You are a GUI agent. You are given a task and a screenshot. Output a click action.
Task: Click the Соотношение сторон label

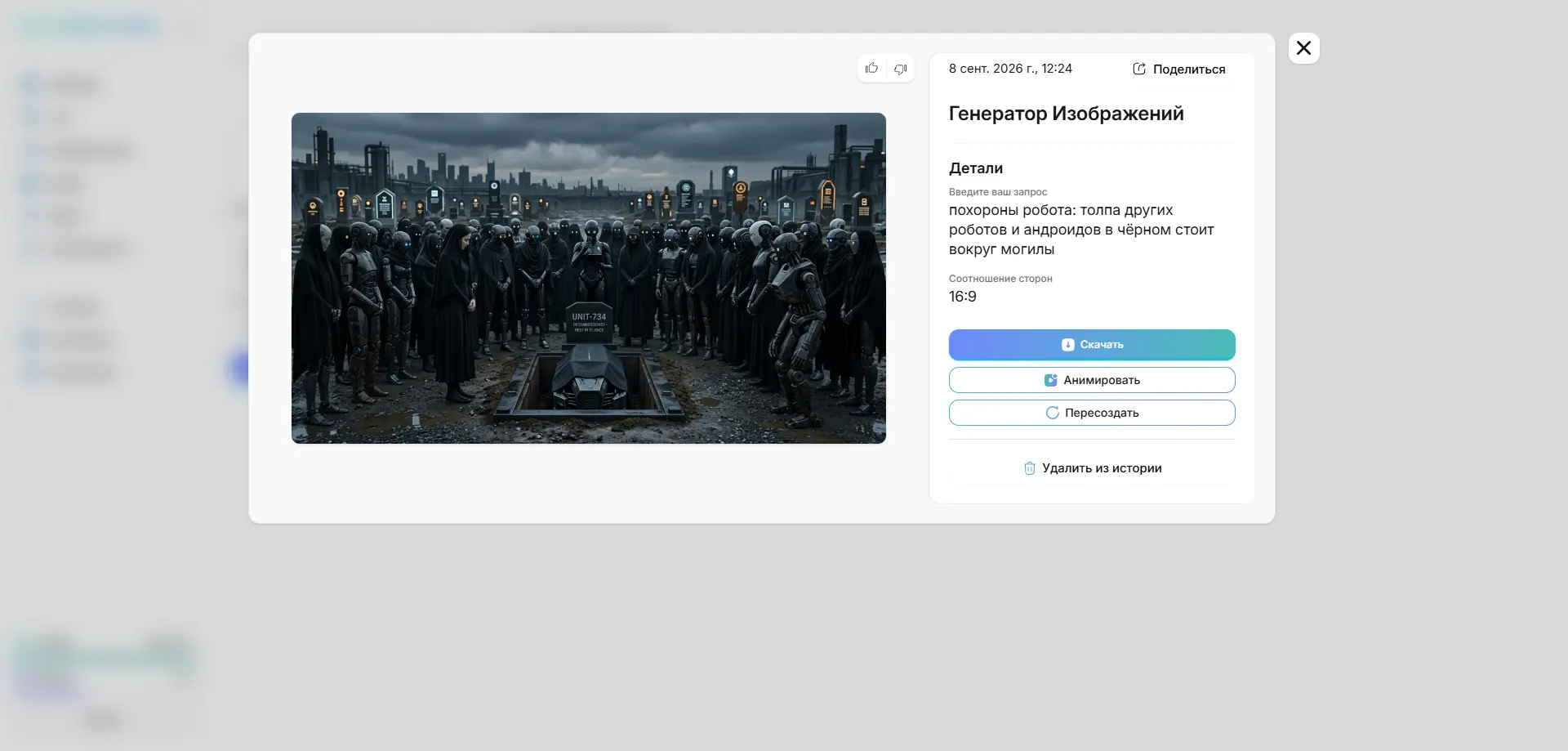[x=1000, y=279]
